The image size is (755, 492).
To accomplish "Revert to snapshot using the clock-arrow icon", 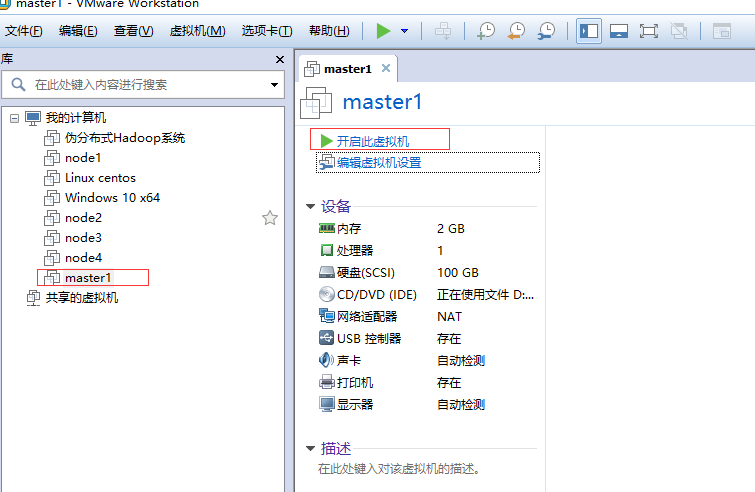I will coord(516,31).
